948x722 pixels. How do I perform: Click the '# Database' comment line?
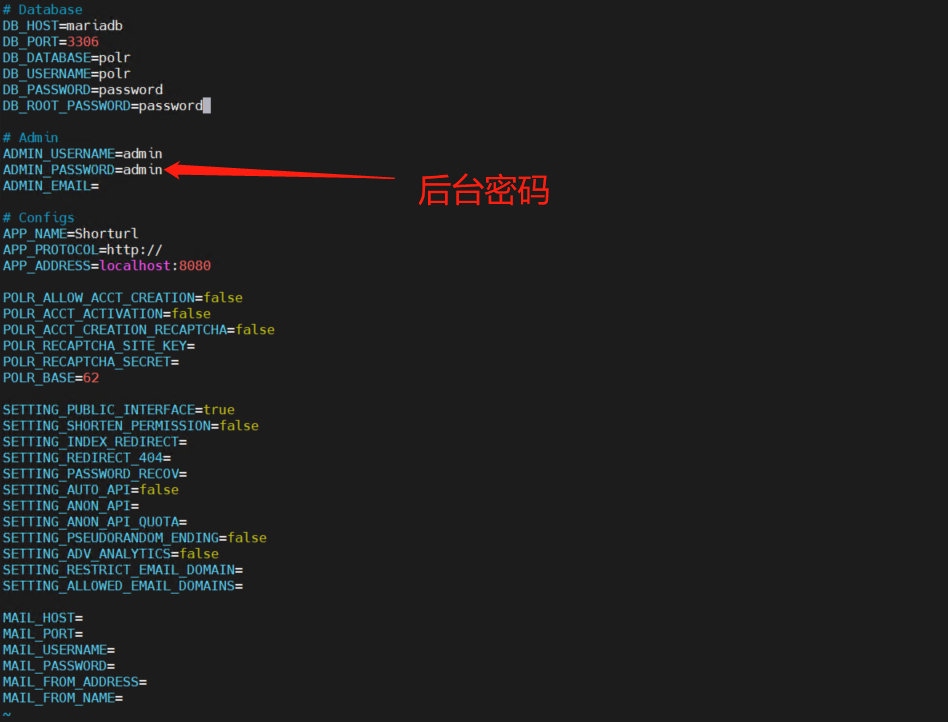pos(42,10)
